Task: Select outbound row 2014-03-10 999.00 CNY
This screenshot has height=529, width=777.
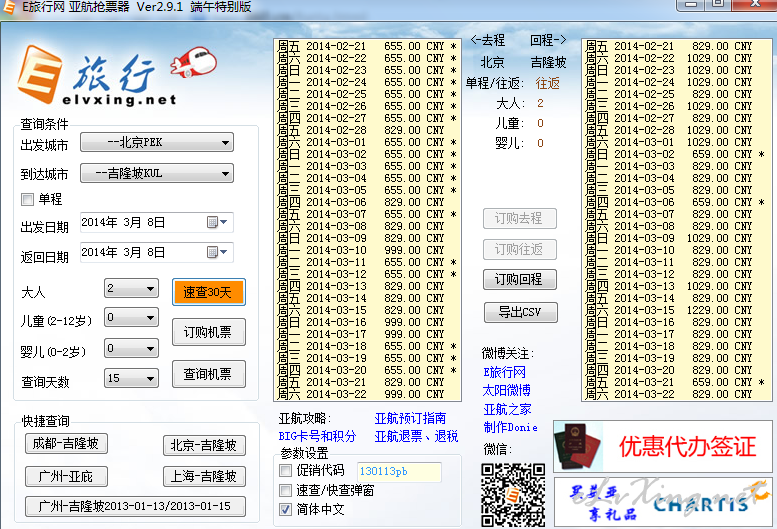Action: 367,250
